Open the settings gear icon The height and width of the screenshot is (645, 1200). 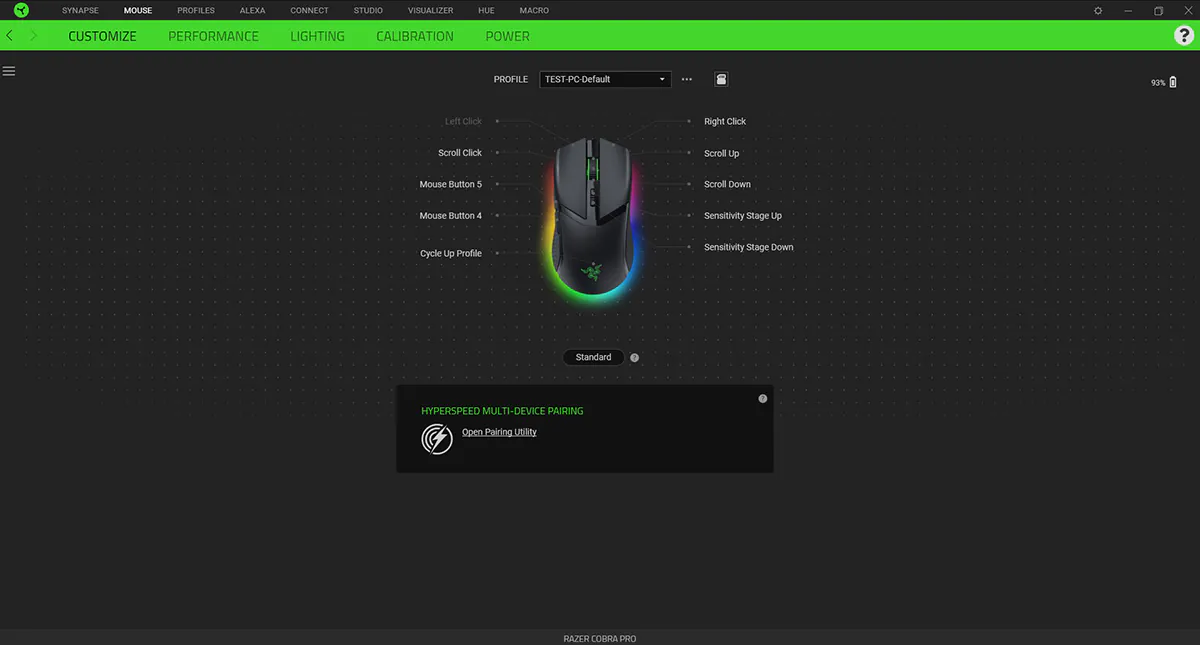[x=1098, y=10]
